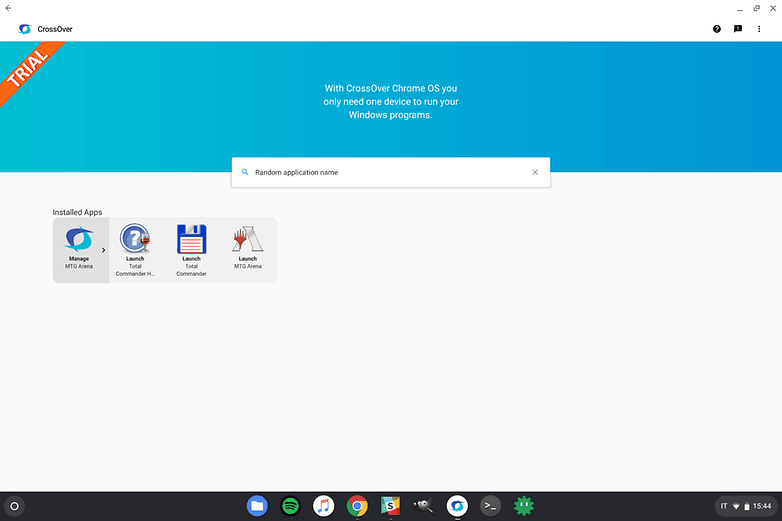Open the Files app in the shelf
This screenshot has width=782, height=521.
point(257,506)
